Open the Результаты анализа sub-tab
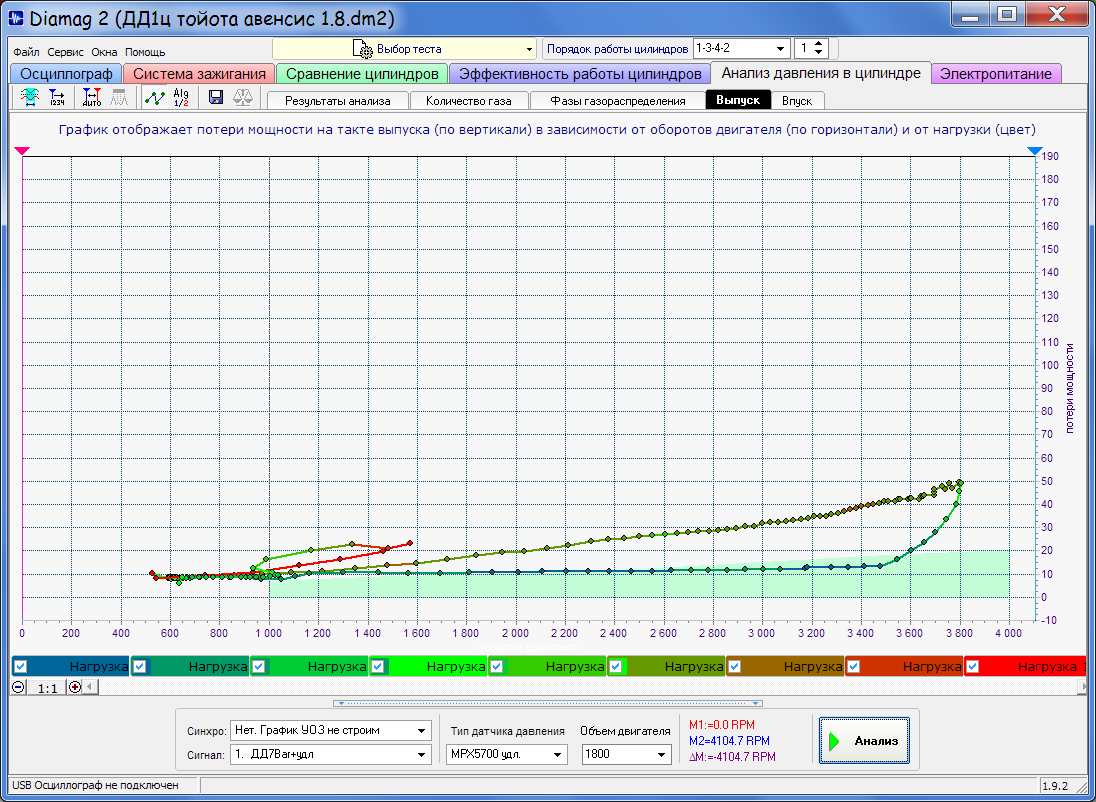1096x802 pixels. click(337, 101)
